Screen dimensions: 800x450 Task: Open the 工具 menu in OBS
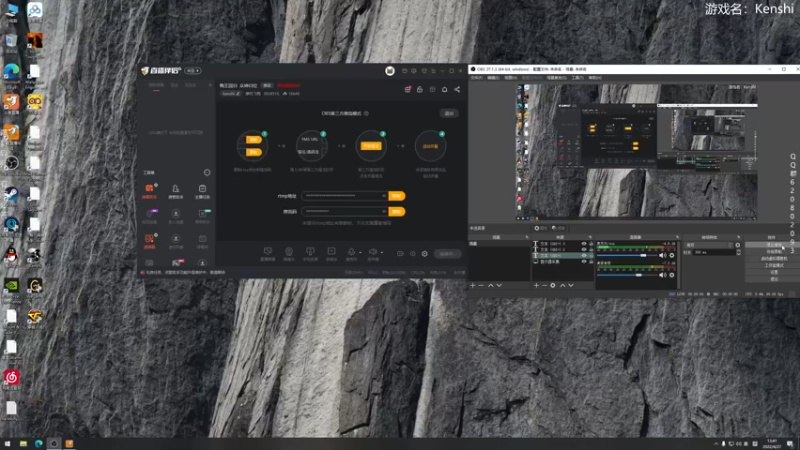pyautogui.click(x=577, y=78)
